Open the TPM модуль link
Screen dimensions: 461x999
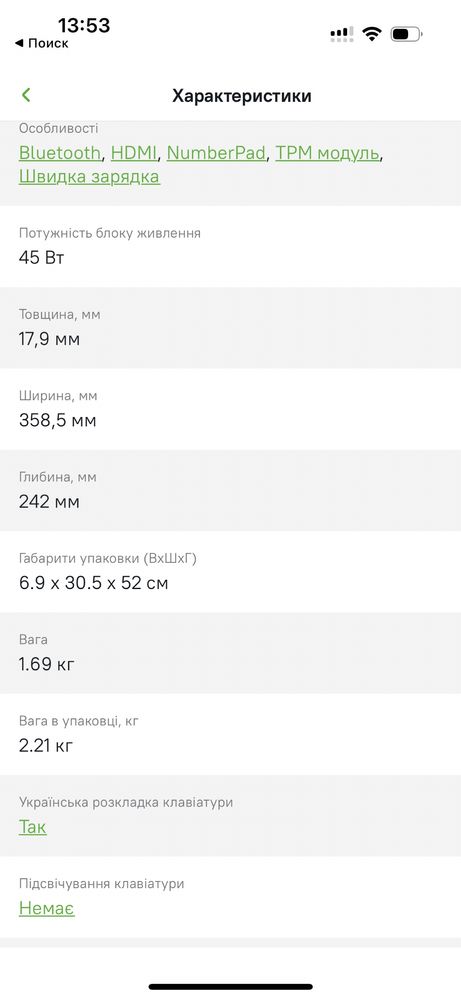(328, 153)
